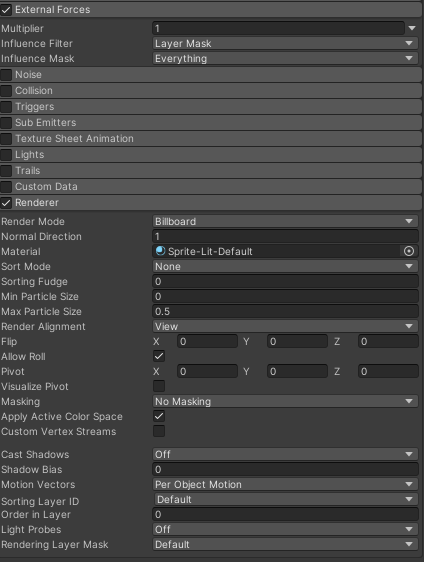Expand the Triggers module header
This screenshot has width=424, height=562.
(x=211, y=106)
